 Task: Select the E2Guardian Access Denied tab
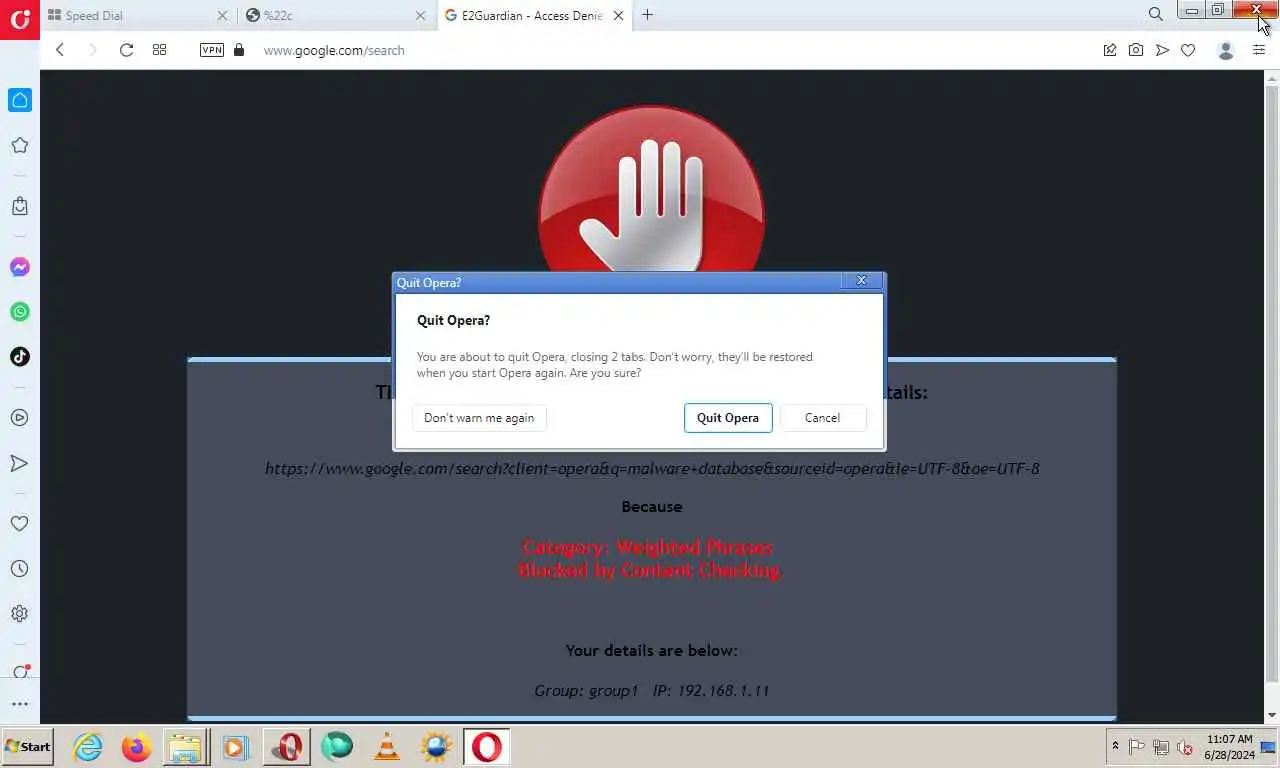(x=534, y=15)
